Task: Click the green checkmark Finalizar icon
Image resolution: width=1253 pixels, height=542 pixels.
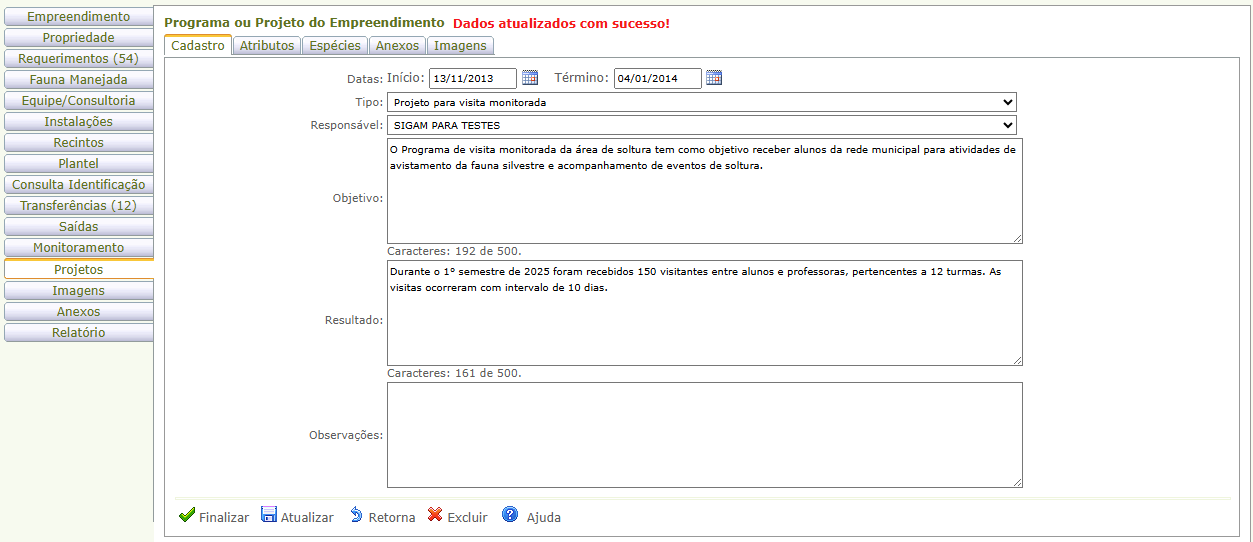Action: (186, 515)
